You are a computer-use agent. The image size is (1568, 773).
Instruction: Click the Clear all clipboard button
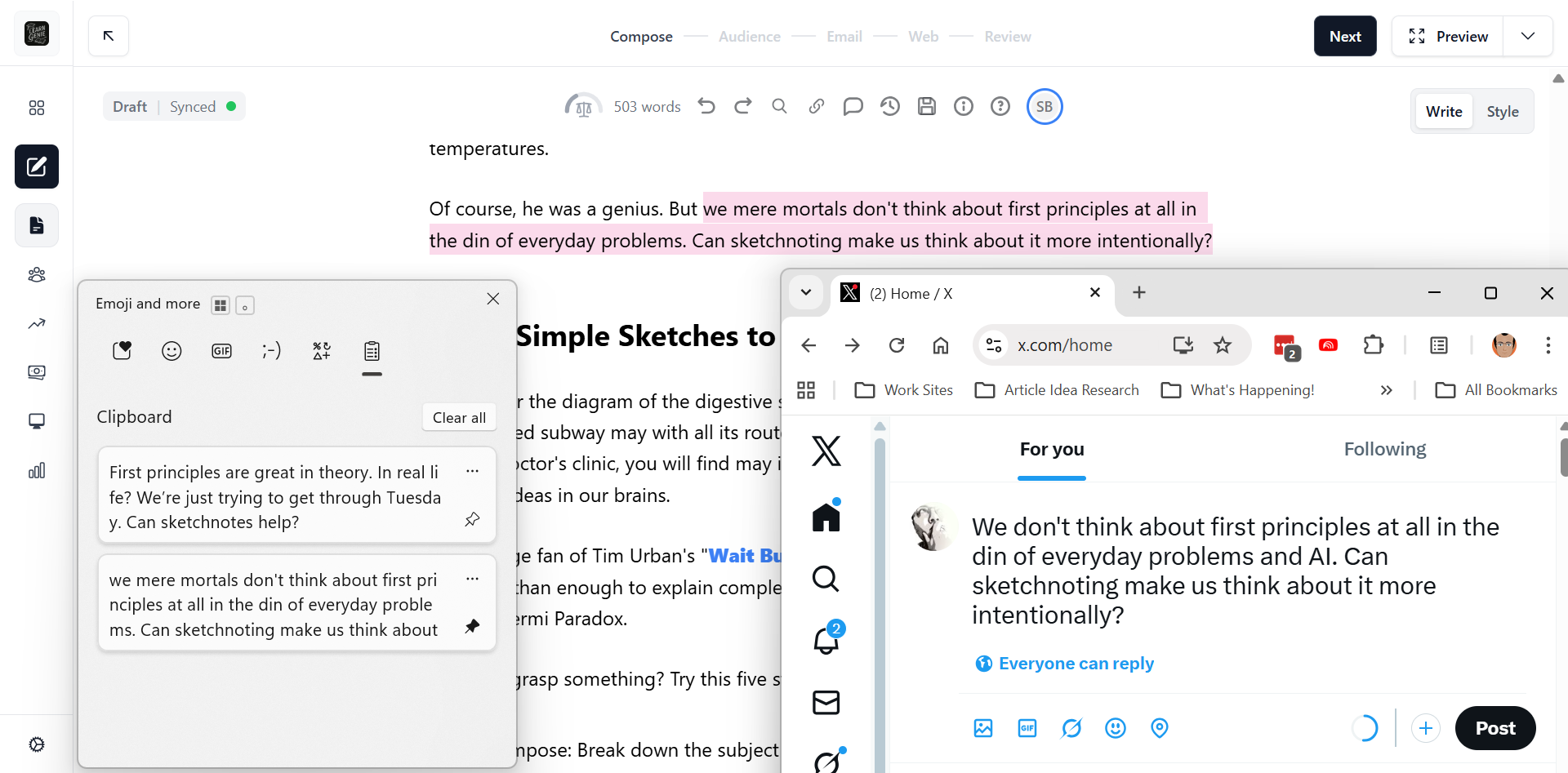459,417
